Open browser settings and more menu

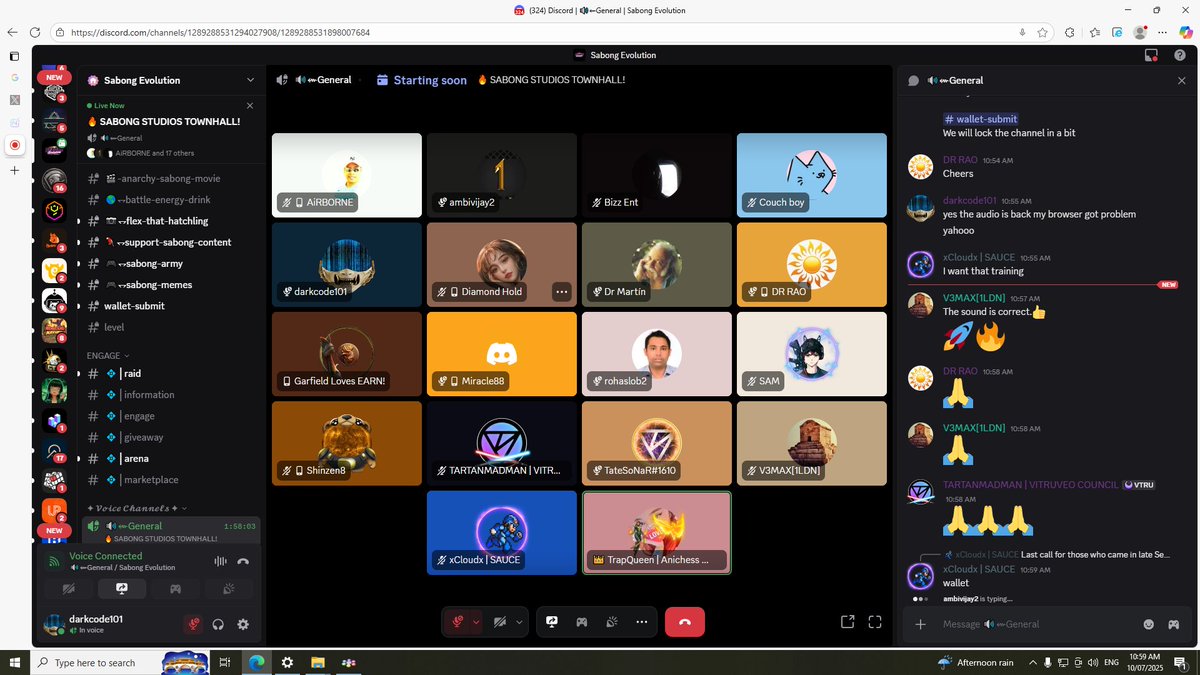click(x=1163, y=32)
